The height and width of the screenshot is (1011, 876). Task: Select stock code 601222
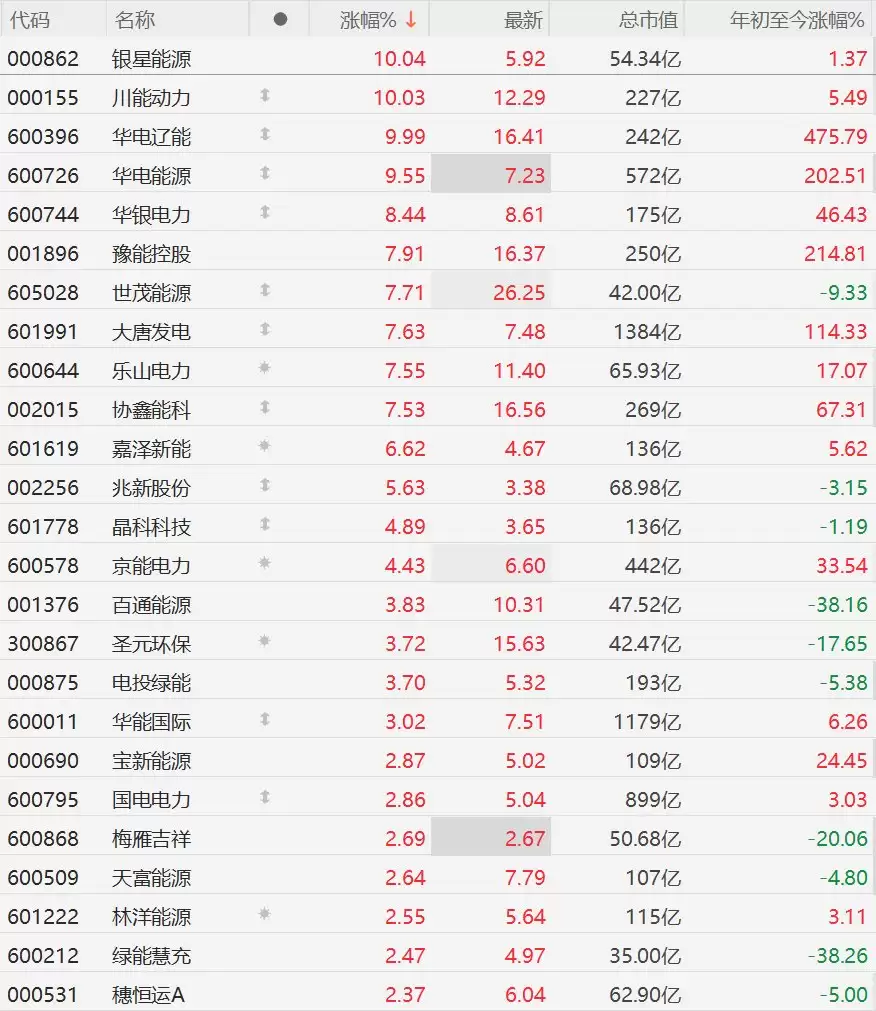(x=43, y=916)
